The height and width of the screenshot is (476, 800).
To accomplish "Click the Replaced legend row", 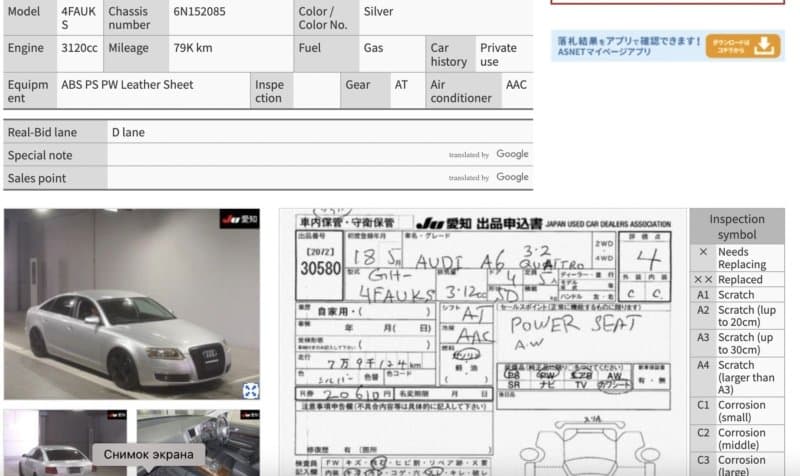I will (737, 279).
